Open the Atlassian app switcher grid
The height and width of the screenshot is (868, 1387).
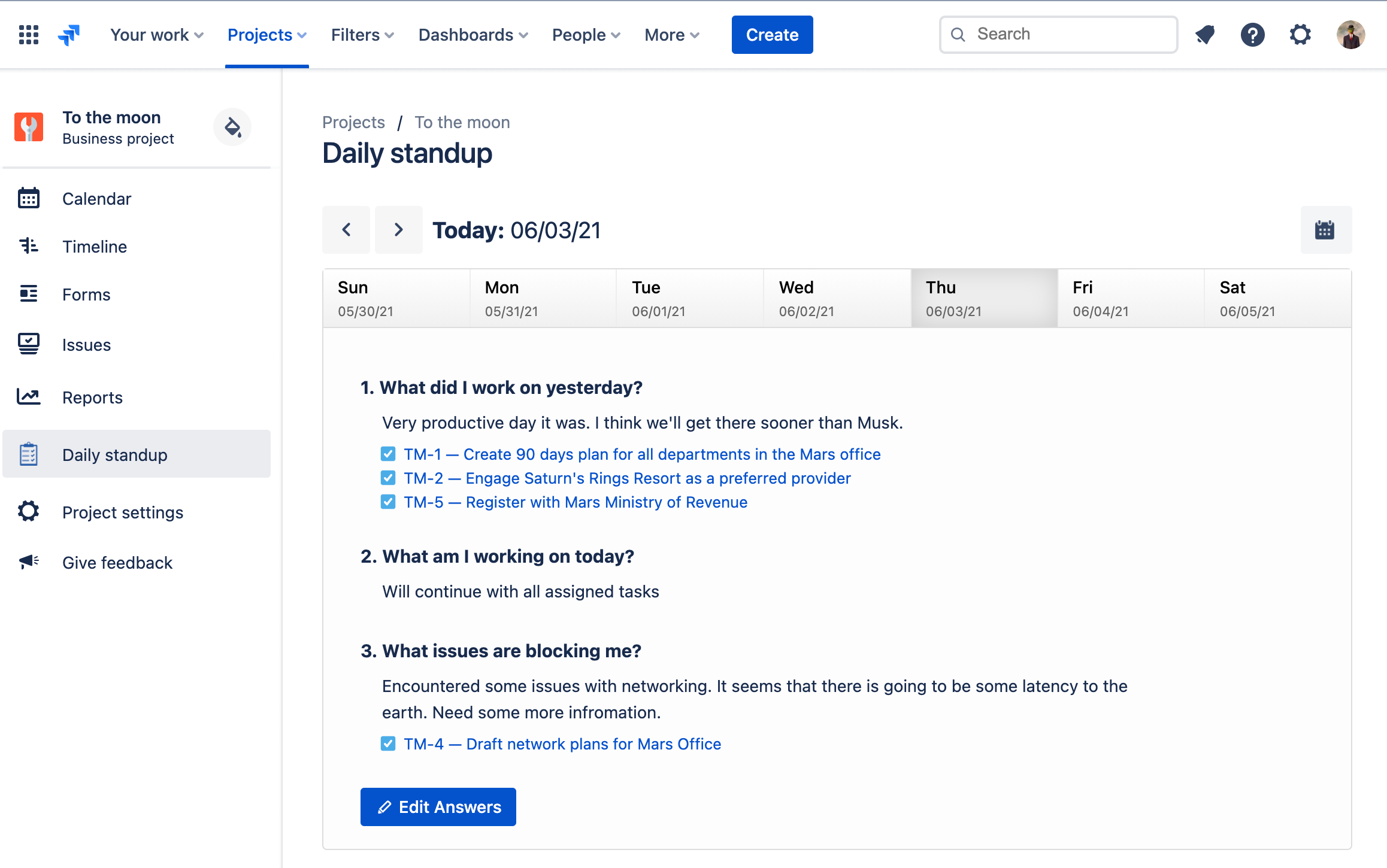[28, 34]
